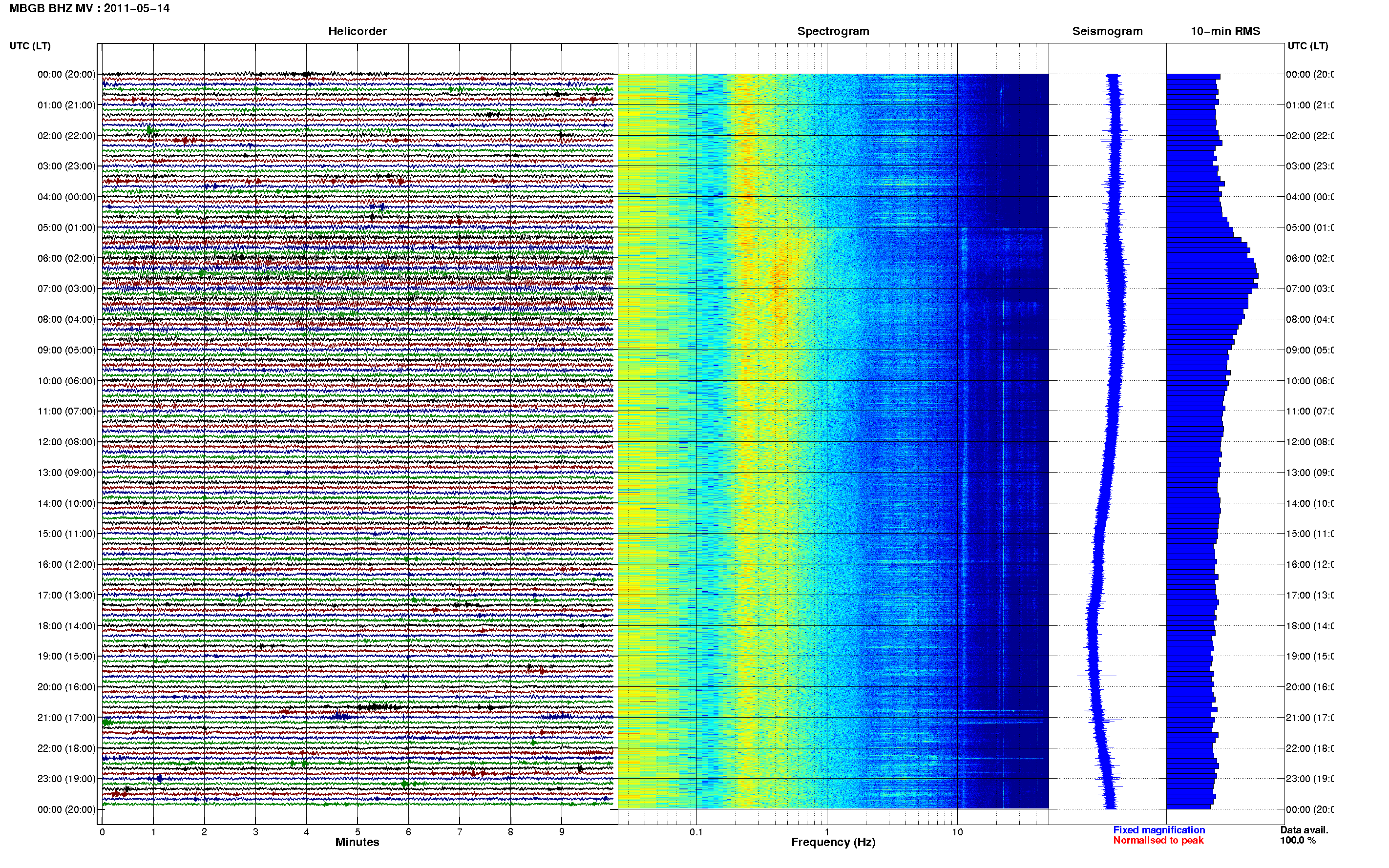Click the red 'Normalised to peak' legend text
1389x868 pixels.
pyautogui.click(x=1158, y=841)
